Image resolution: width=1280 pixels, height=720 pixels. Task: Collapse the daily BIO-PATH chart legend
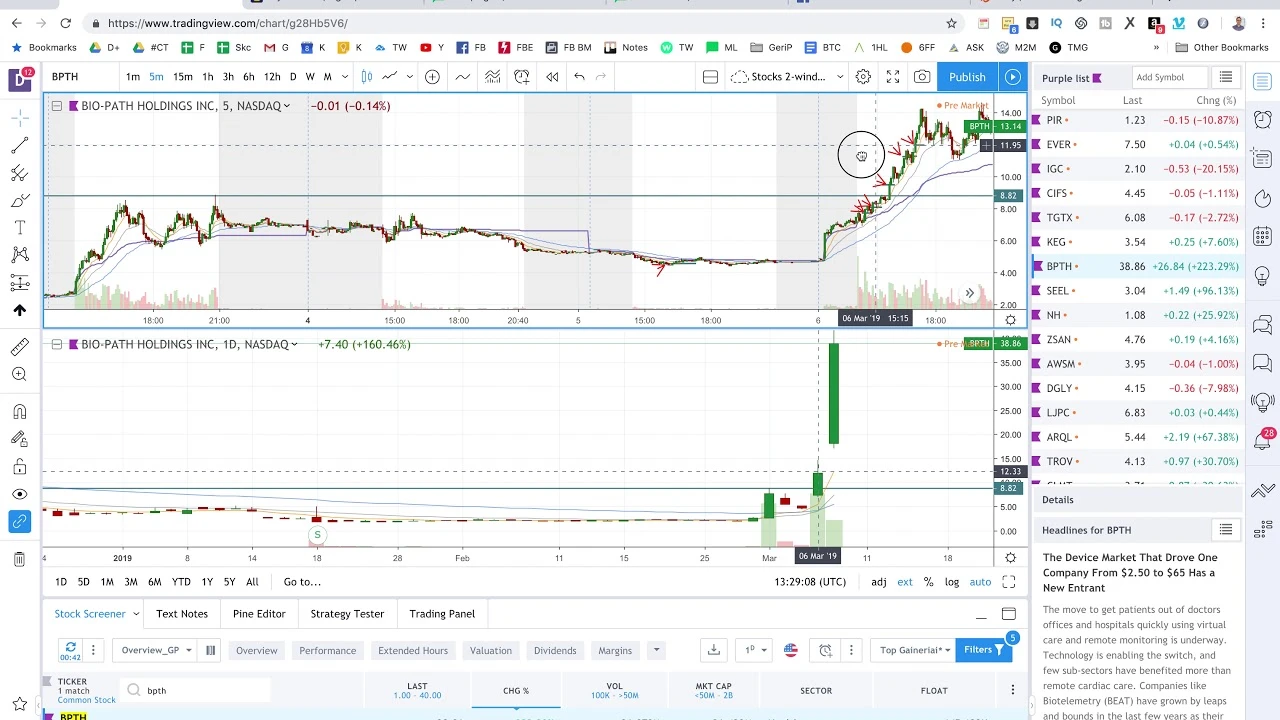point(57,344)
